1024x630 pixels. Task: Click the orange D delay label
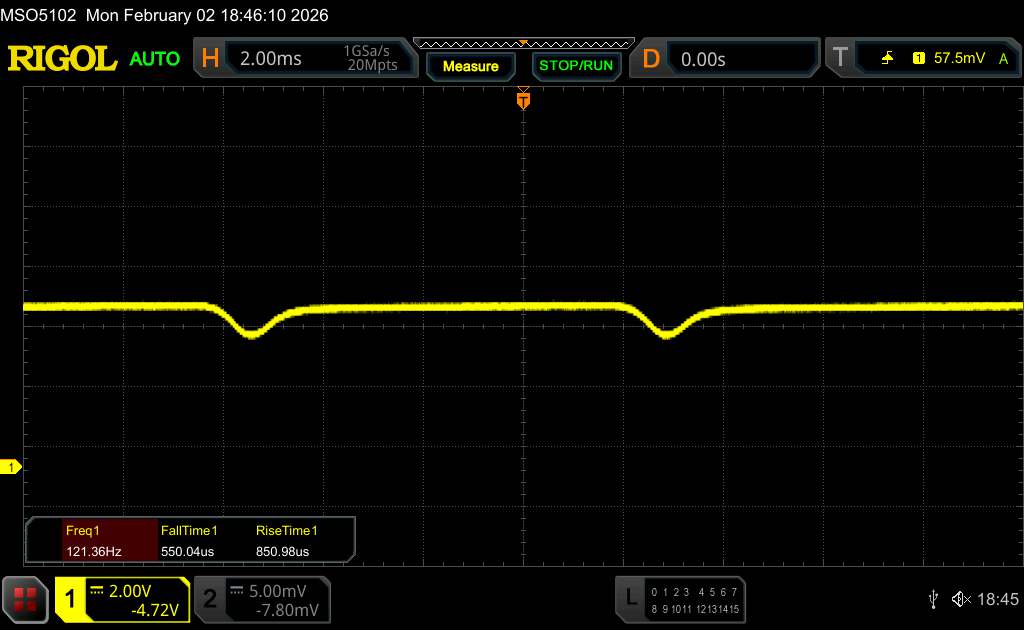click(x=651, y=59)
